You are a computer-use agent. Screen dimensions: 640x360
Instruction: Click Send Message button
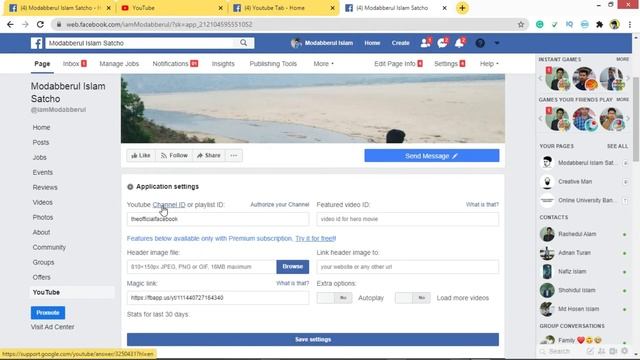pos(431,156)
